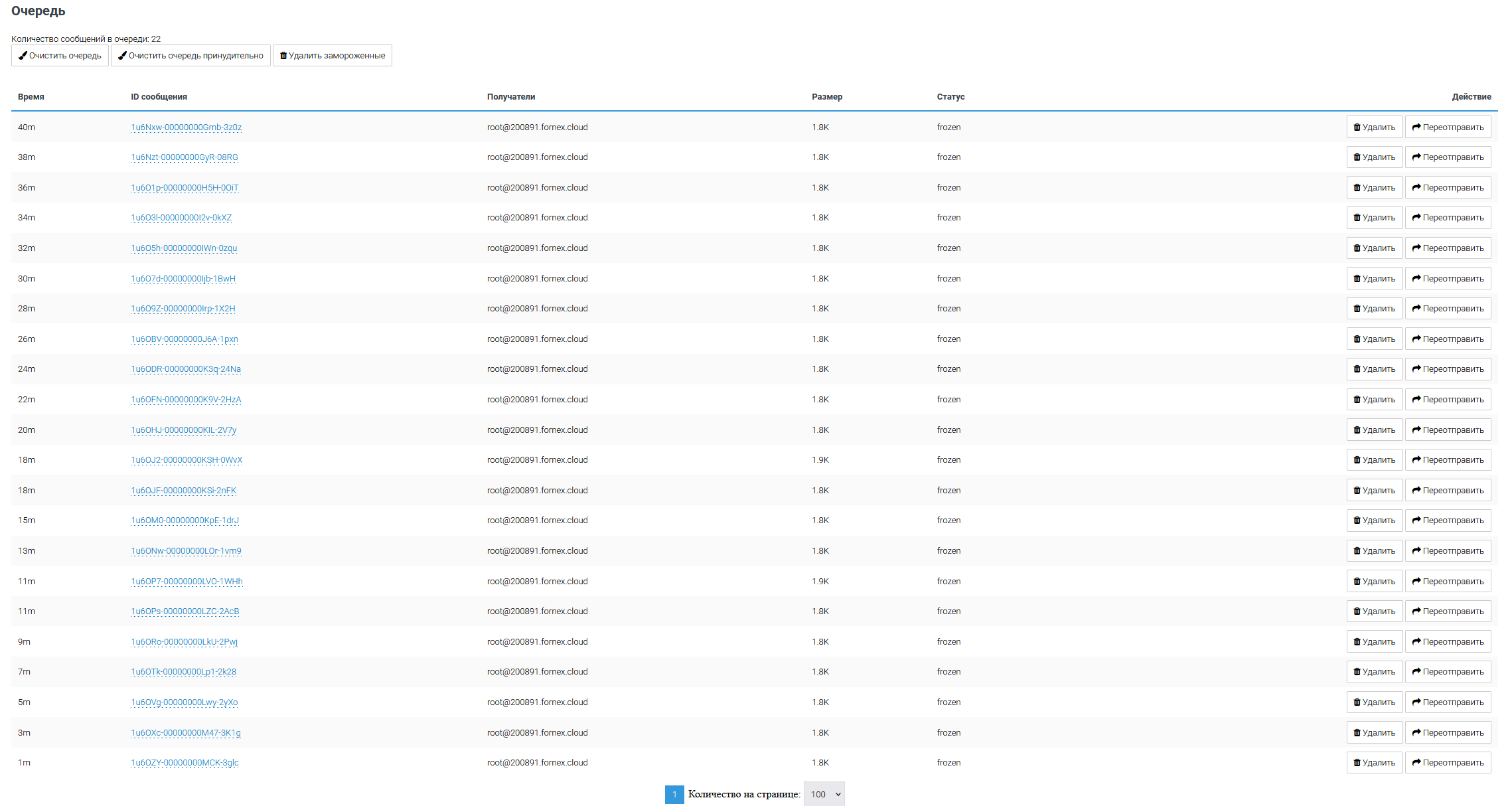The height and width of the screenshot is (806, 1512).
Task: Click Переотправить arrow for 1m message
Action: coord(1416,763)
